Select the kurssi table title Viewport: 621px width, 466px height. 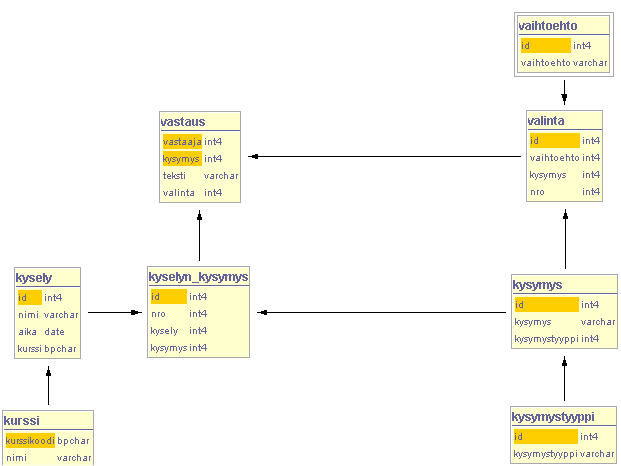[x=21, y=420]
